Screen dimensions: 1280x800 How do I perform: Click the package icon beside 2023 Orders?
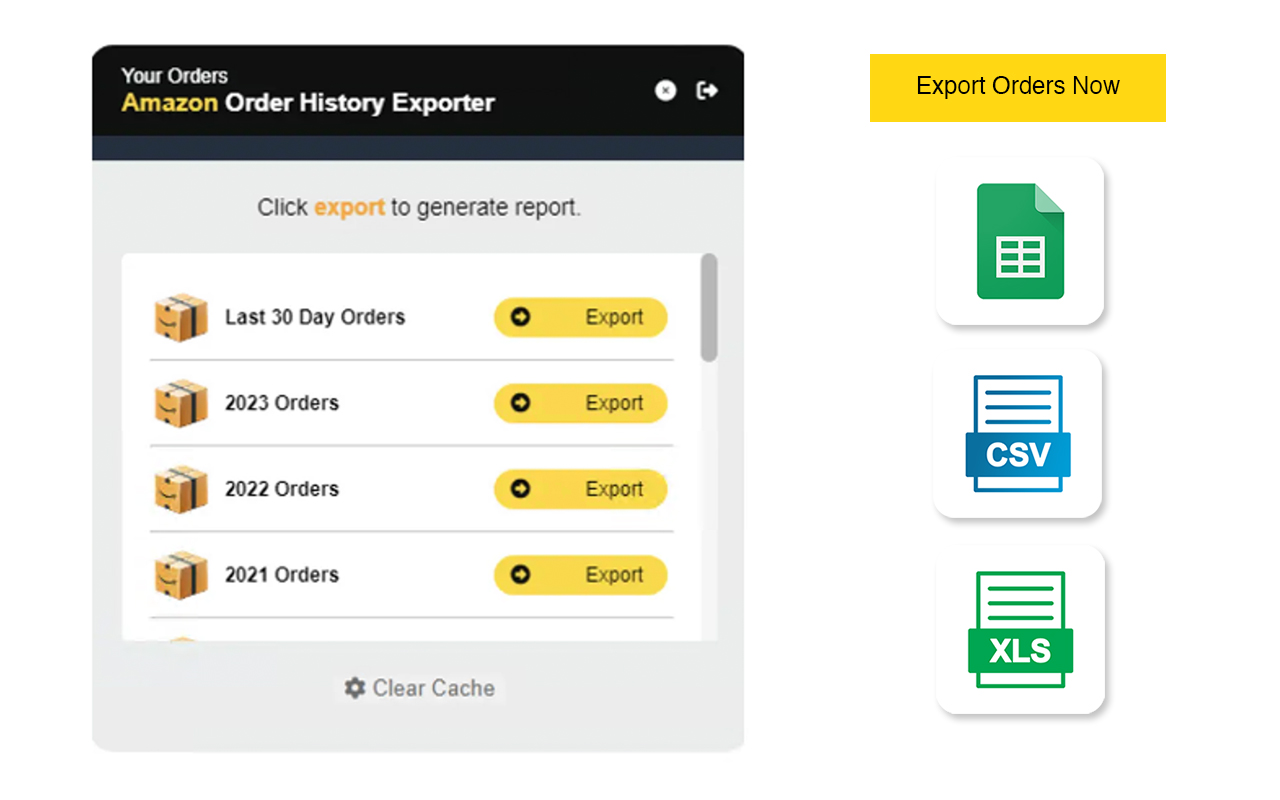coord(181,404)
